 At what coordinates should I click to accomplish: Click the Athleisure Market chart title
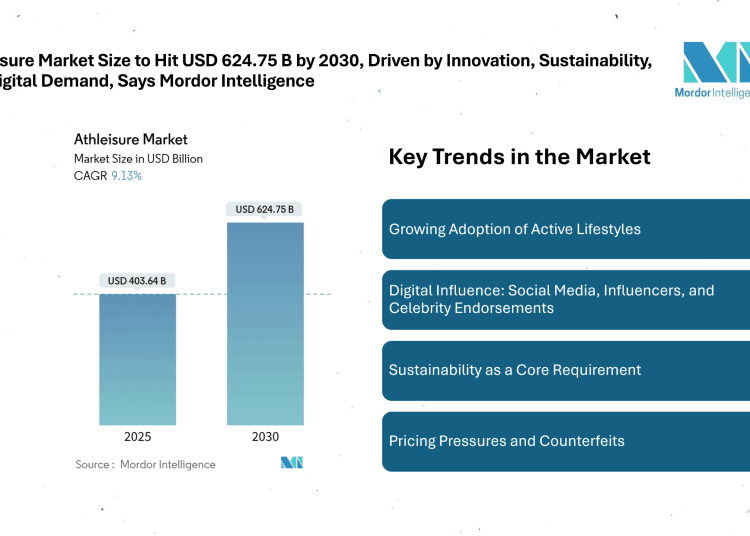tap(131, 140)
